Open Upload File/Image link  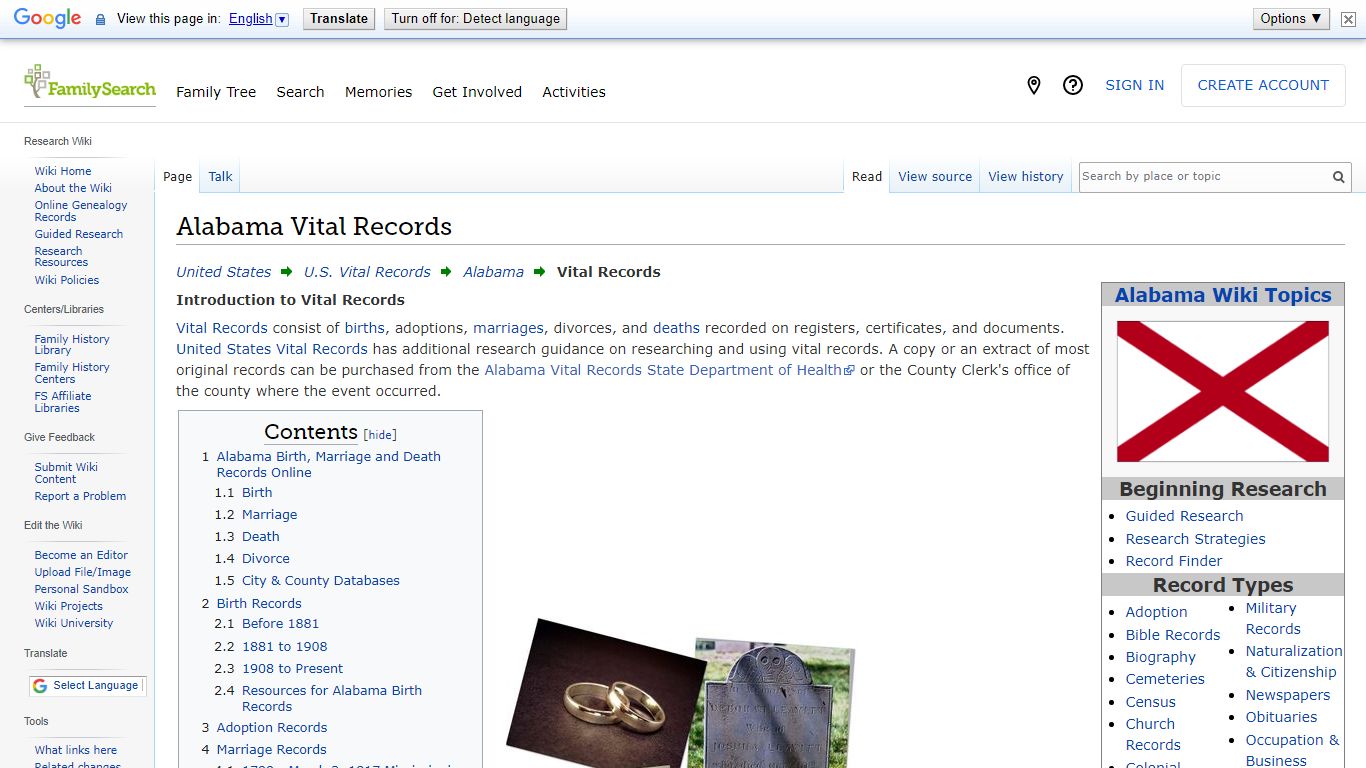coord(83,572)
